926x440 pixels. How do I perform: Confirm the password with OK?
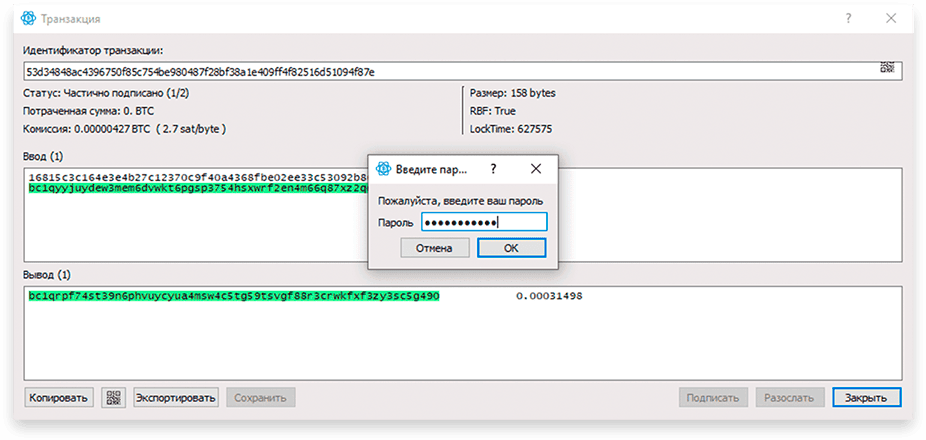[x=511, y=248]
